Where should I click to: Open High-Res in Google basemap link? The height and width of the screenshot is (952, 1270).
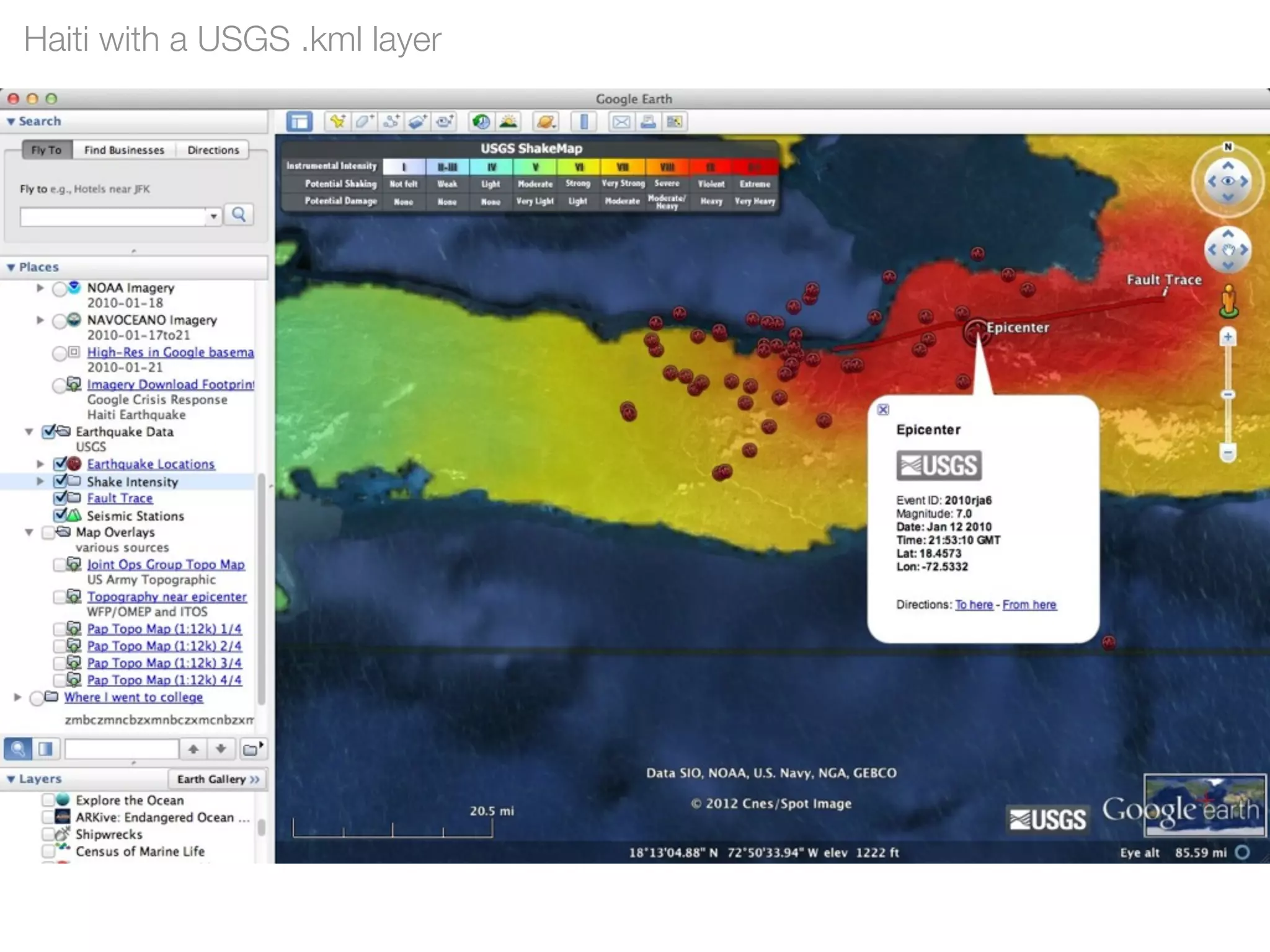click(x=171, y=353)
